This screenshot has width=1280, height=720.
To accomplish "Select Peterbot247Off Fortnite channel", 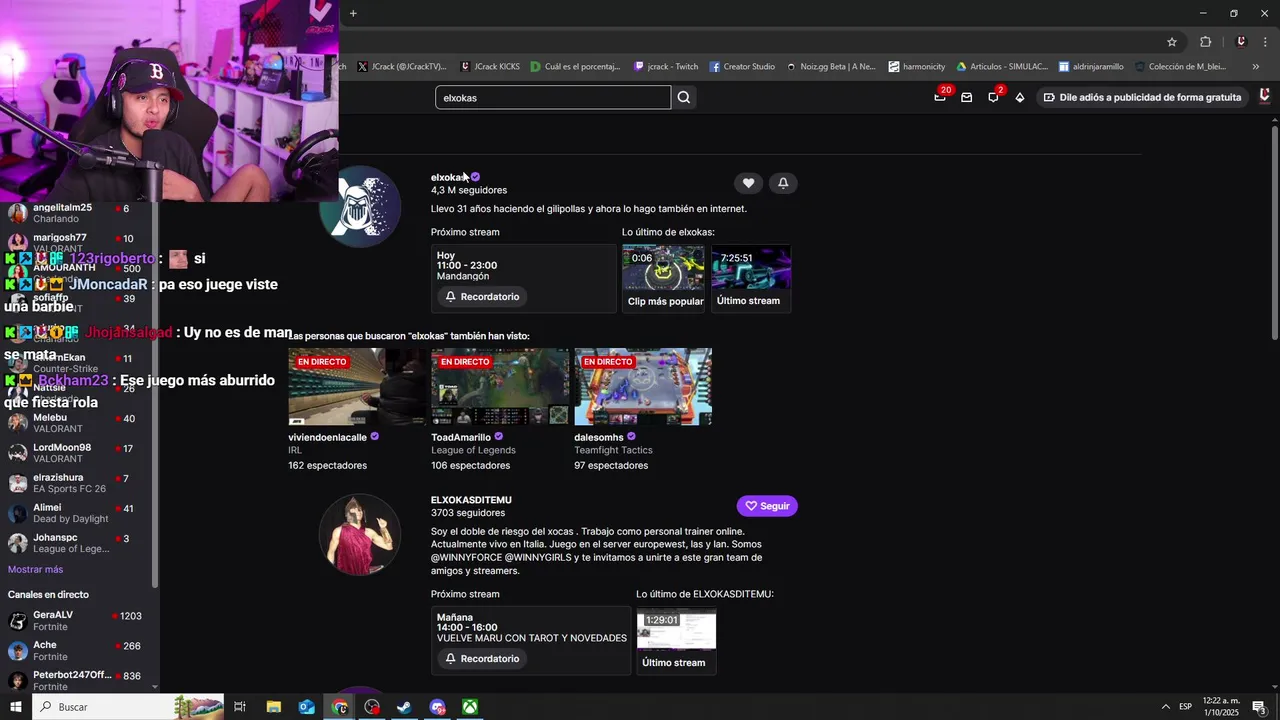I will [78, 680].
